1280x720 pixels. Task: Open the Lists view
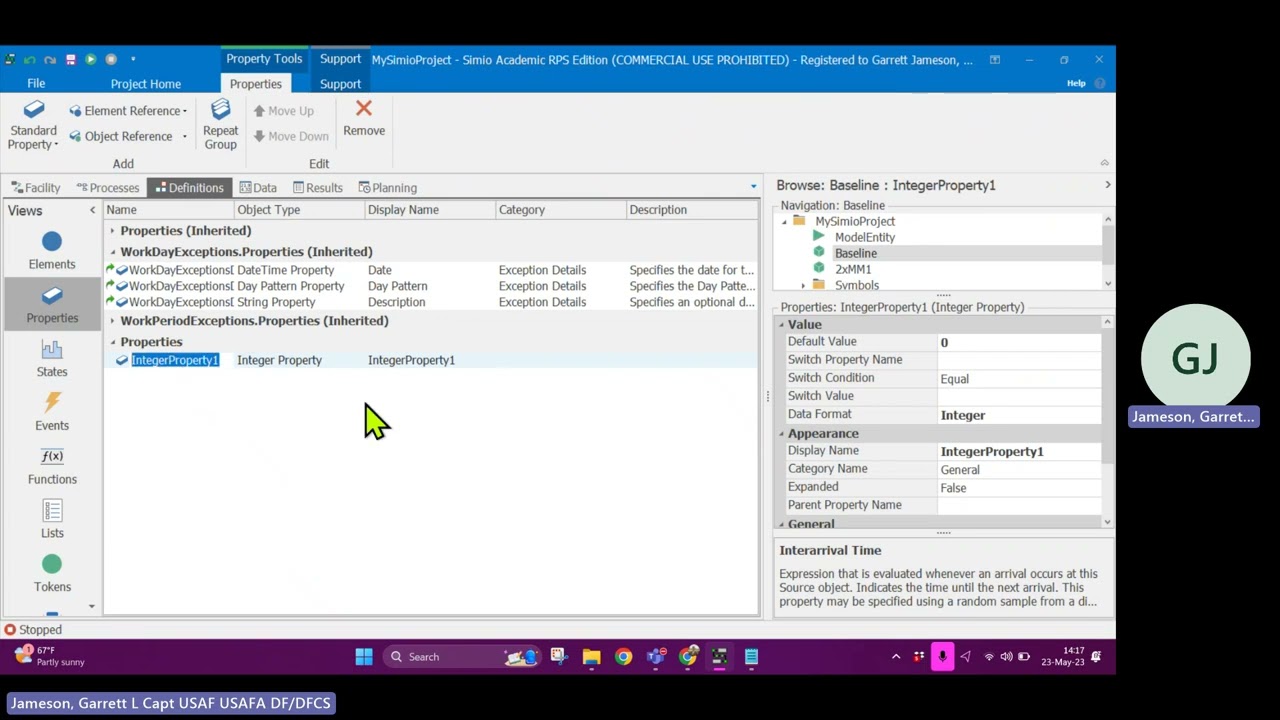click(52, 520)
